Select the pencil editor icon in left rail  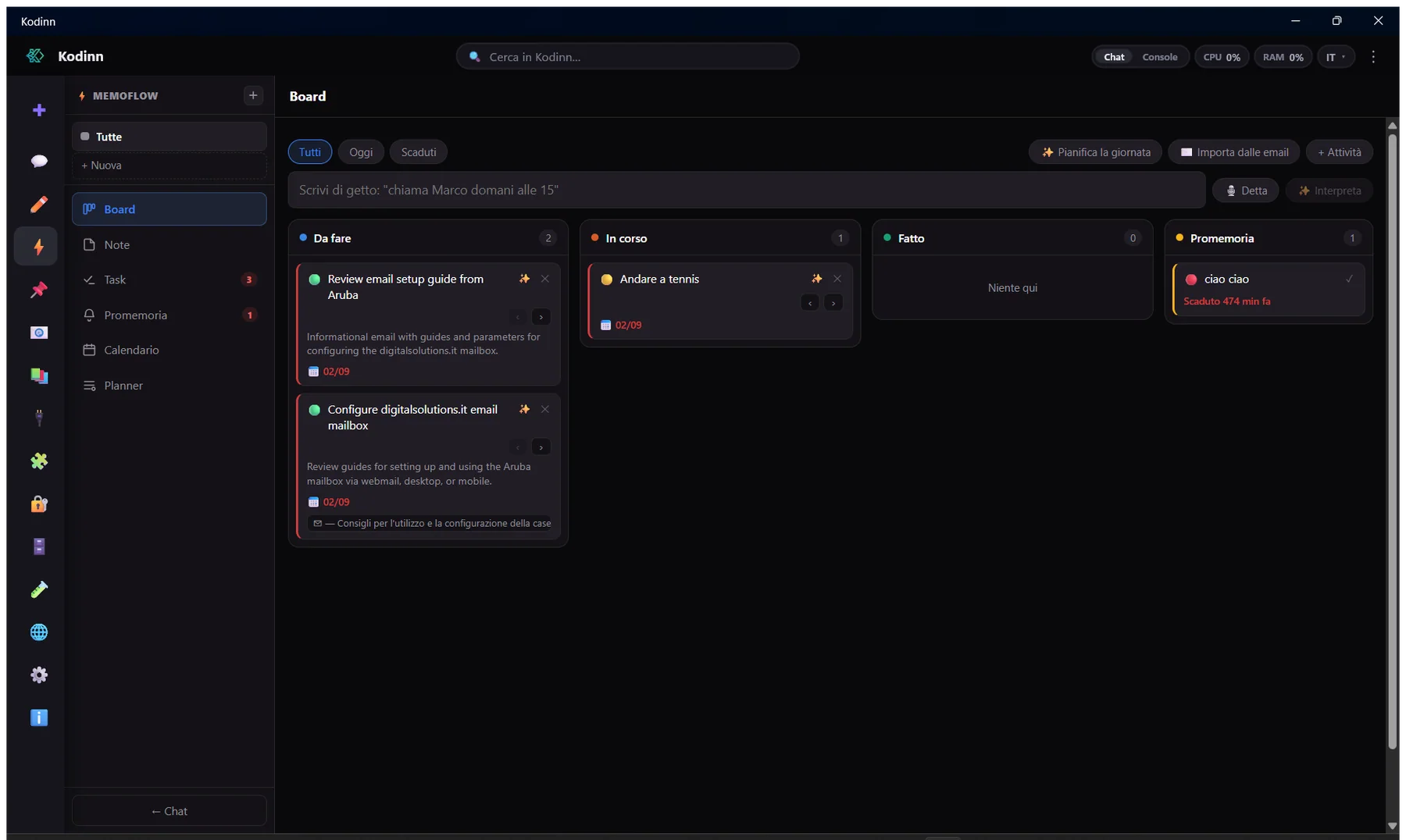(x=38, y=204)
